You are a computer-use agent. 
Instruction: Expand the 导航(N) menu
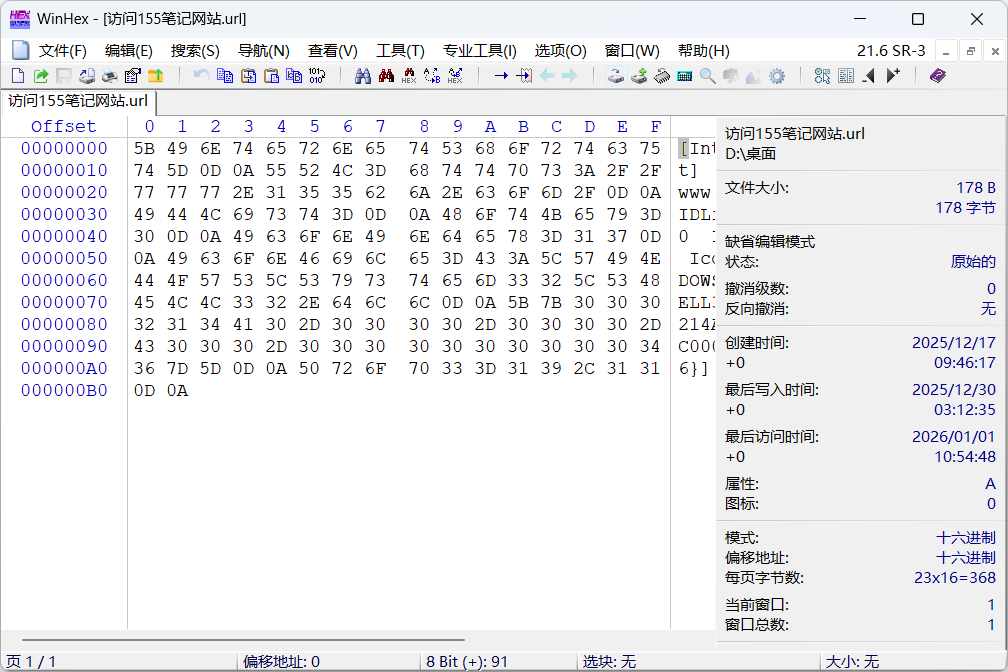[x=263, y=51]
